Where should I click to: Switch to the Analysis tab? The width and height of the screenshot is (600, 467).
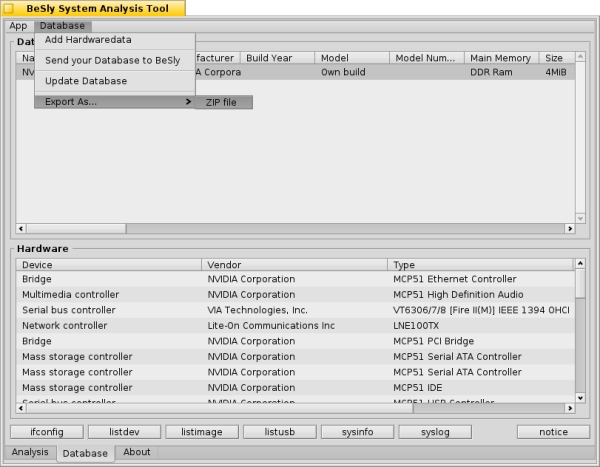click(29, 453)
